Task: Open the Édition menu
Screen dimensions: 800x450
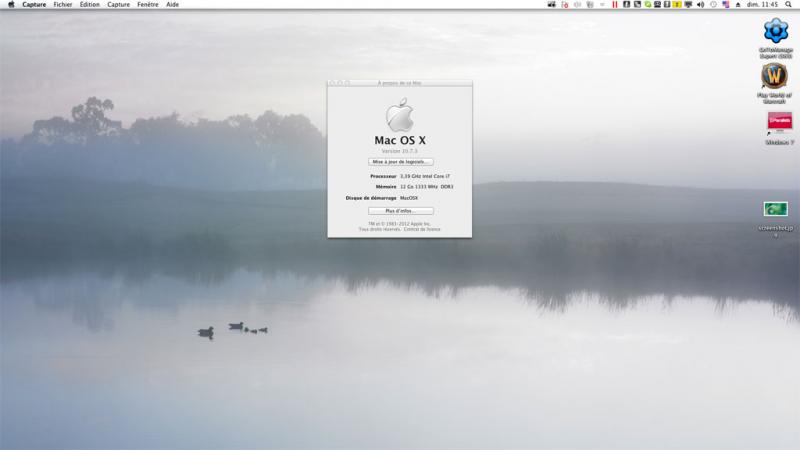Action: click(x=89, y=4)
